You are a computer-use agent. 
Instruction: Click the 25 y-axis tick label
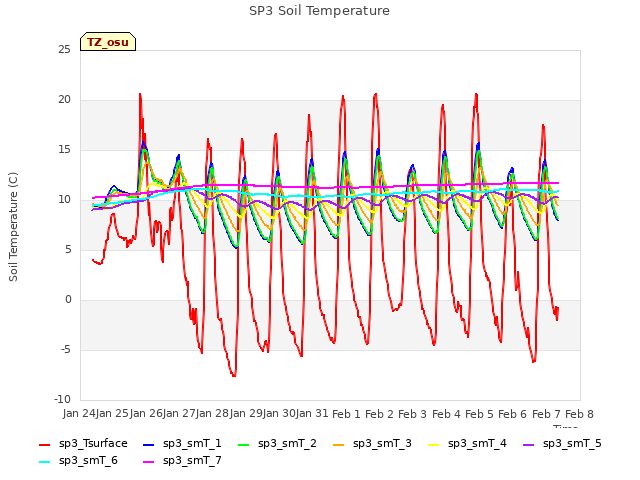64,50
